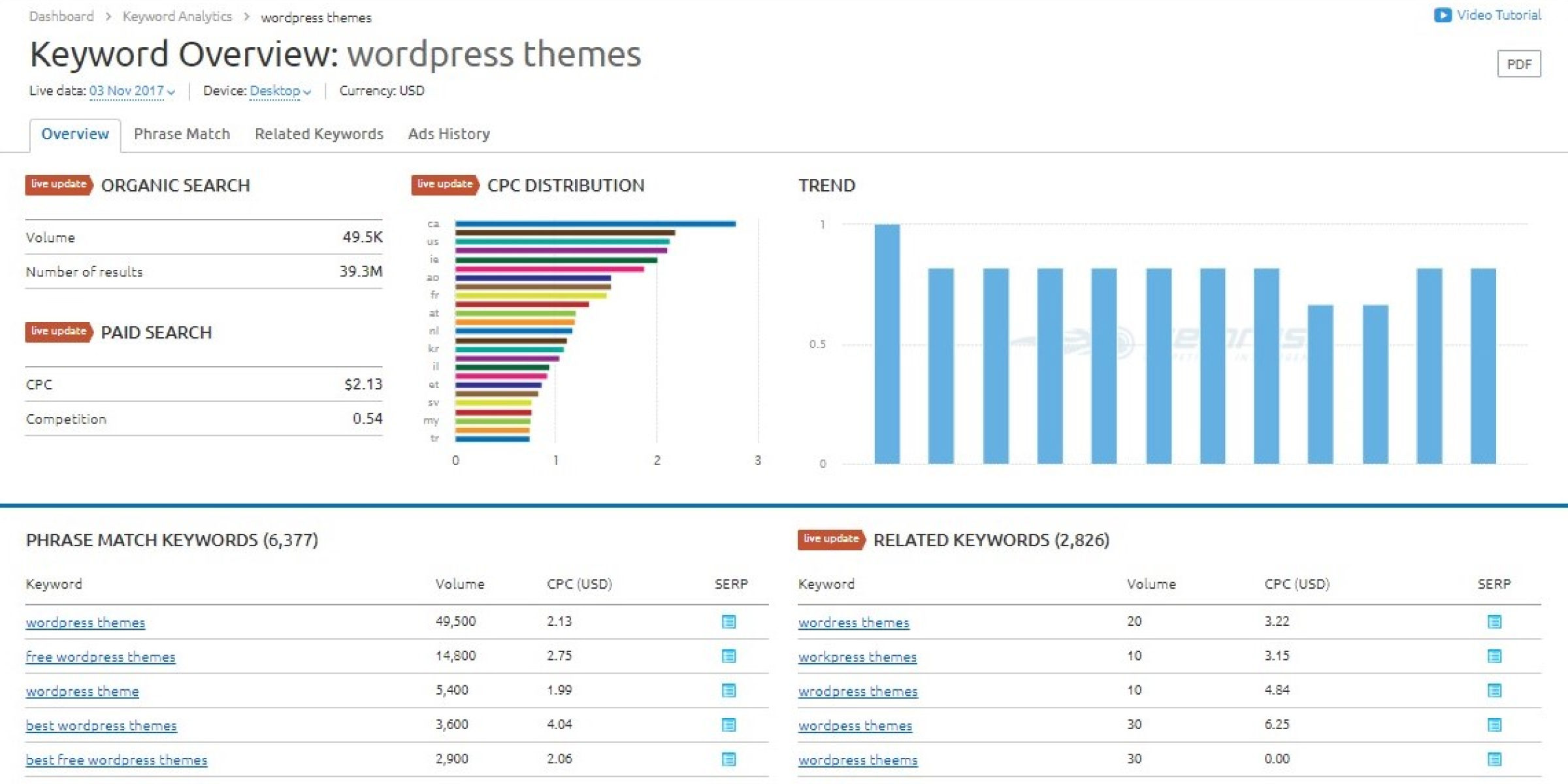1568x784 pixels.
Task: Open 'wrodpress themes' related keyword link
Action: (x=858, y=691)
